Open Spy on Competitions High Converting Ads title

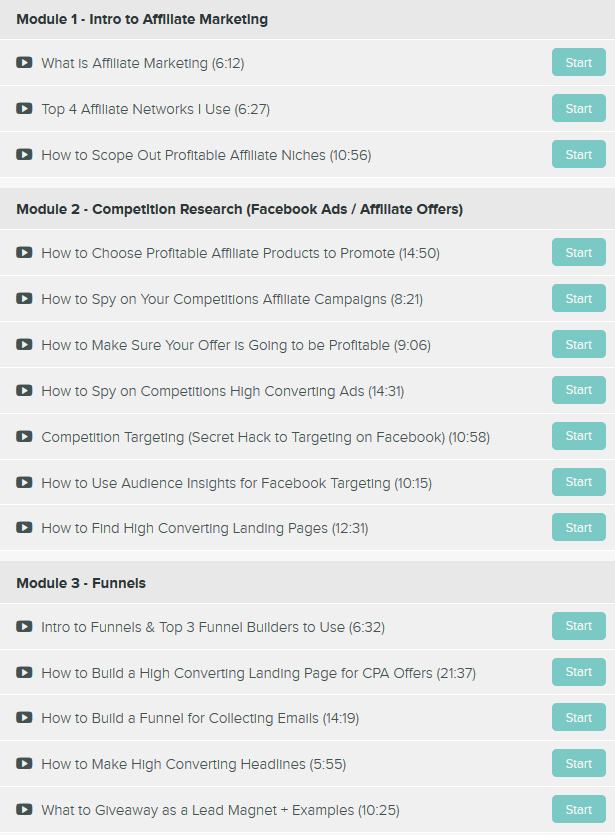click(222, 391)
